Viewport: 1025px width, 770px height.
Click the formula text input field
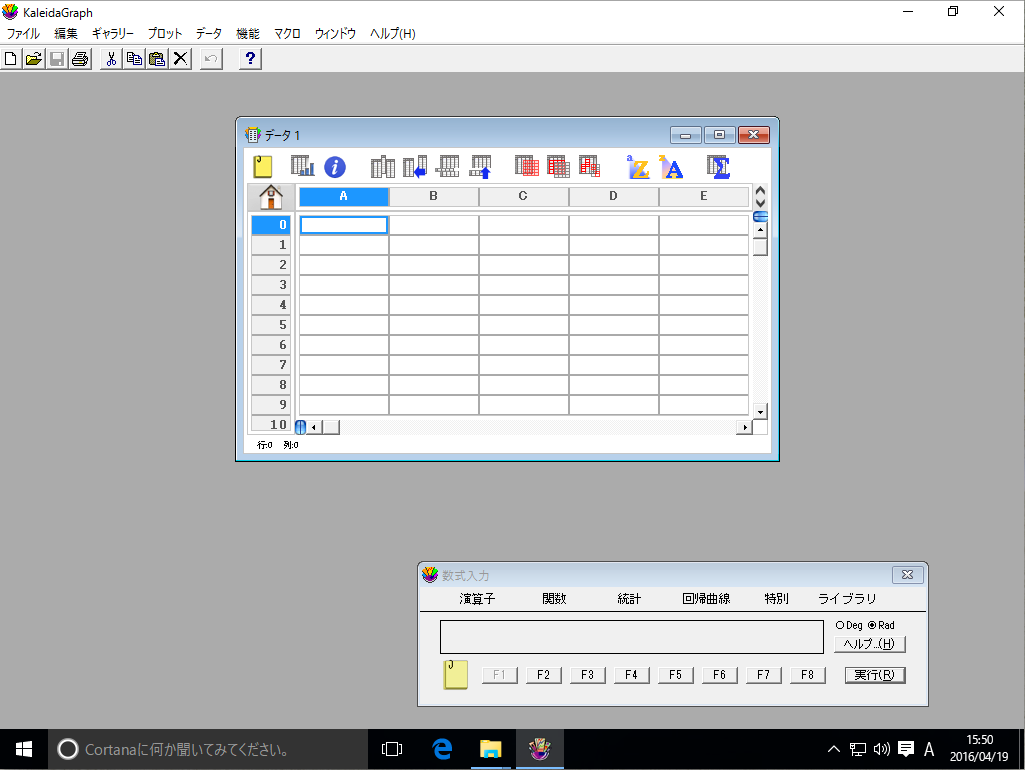pos(631,637)
